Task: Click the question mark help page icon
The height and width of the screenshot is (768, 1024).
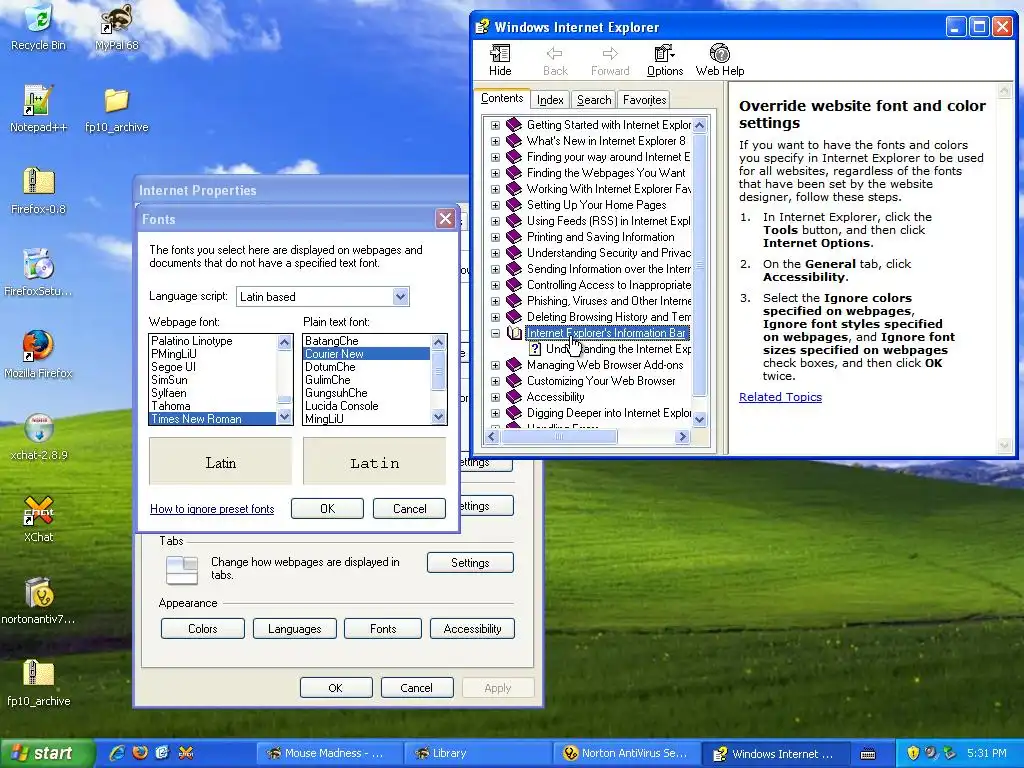Action: pyautogui.click(x=535, y=349)
